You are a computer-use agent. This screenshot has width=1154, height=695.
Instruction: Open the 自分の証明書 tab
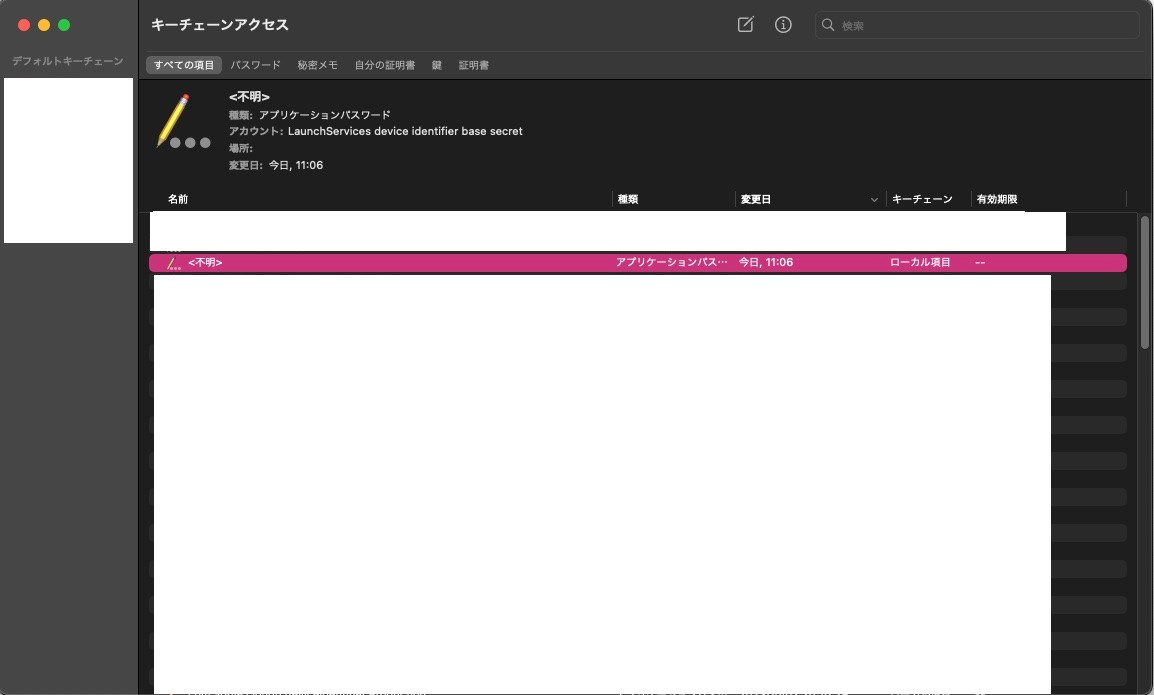(x=385, y=65)
